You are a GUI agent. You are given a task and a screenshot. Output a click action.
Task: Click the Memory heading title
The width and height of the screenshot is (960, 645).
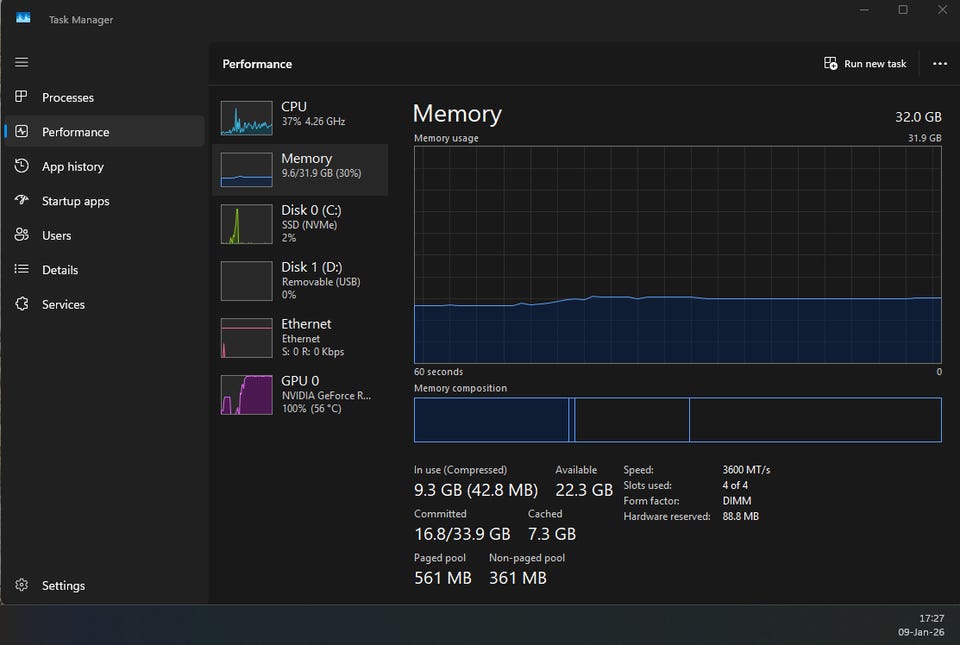457,114
